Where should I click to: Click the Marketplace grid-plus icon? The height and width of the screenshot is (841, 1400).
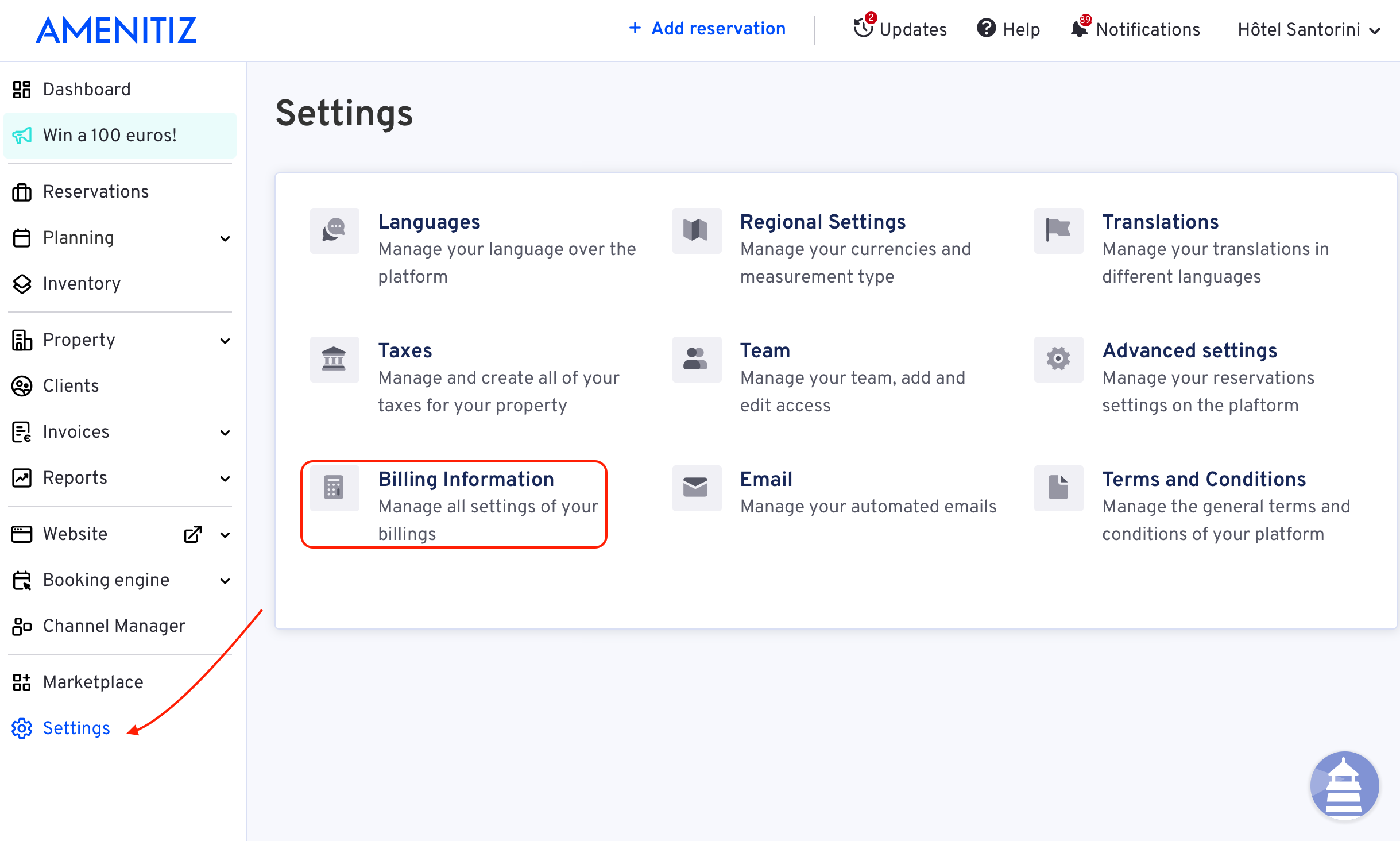point(22,682)
